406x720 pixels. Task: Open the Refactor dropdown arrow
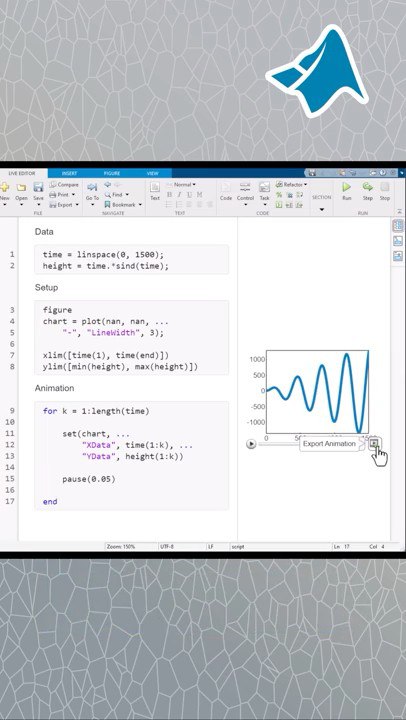coord(305,185)
